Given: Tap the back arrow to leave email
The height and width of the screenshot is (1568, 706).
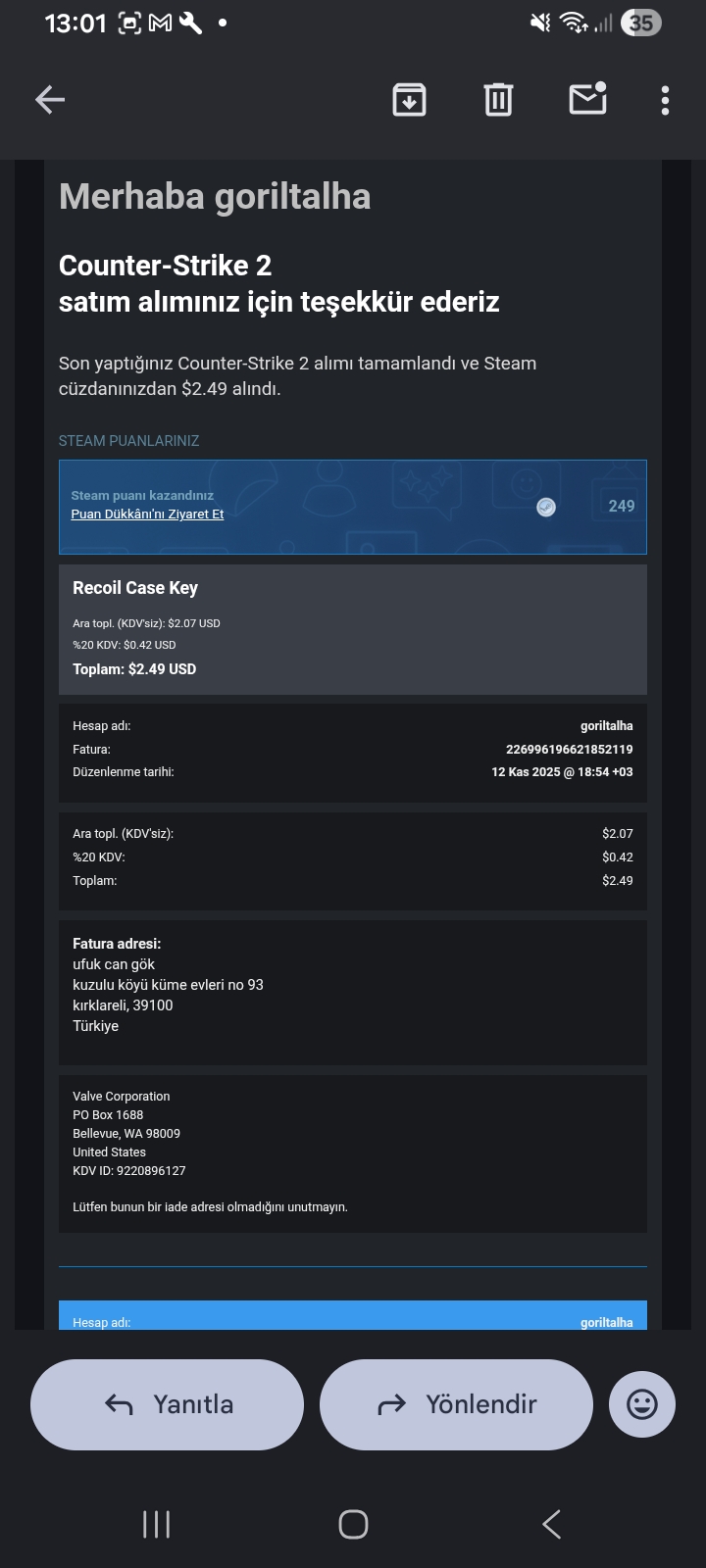Looking at the screenshot, I should 50,100.
